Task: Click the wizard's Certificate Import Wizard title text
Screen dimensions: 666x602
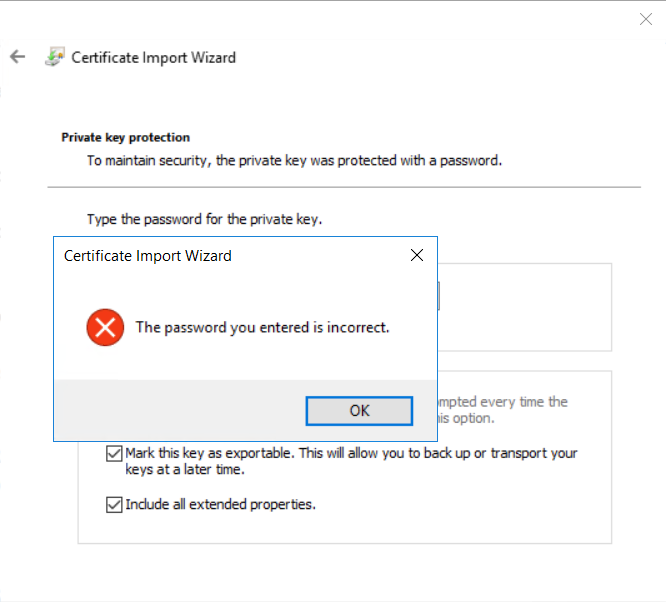Action: (154, 57)
